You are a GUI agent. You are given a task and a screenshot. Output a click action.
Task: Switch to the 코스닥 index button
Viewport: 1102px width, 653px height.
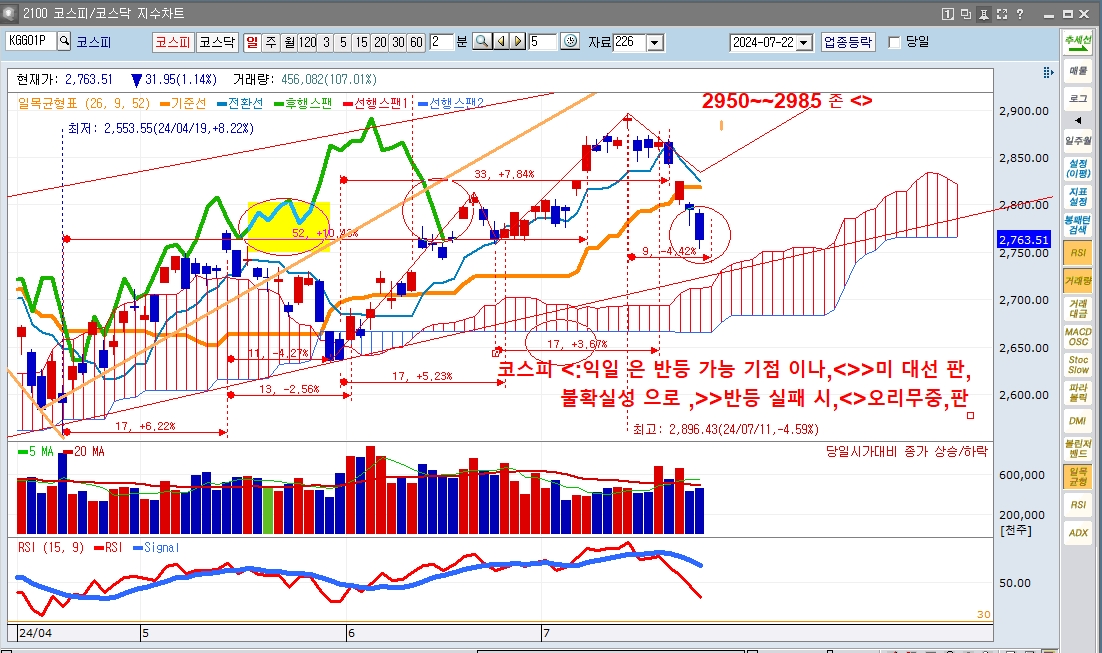216,42
